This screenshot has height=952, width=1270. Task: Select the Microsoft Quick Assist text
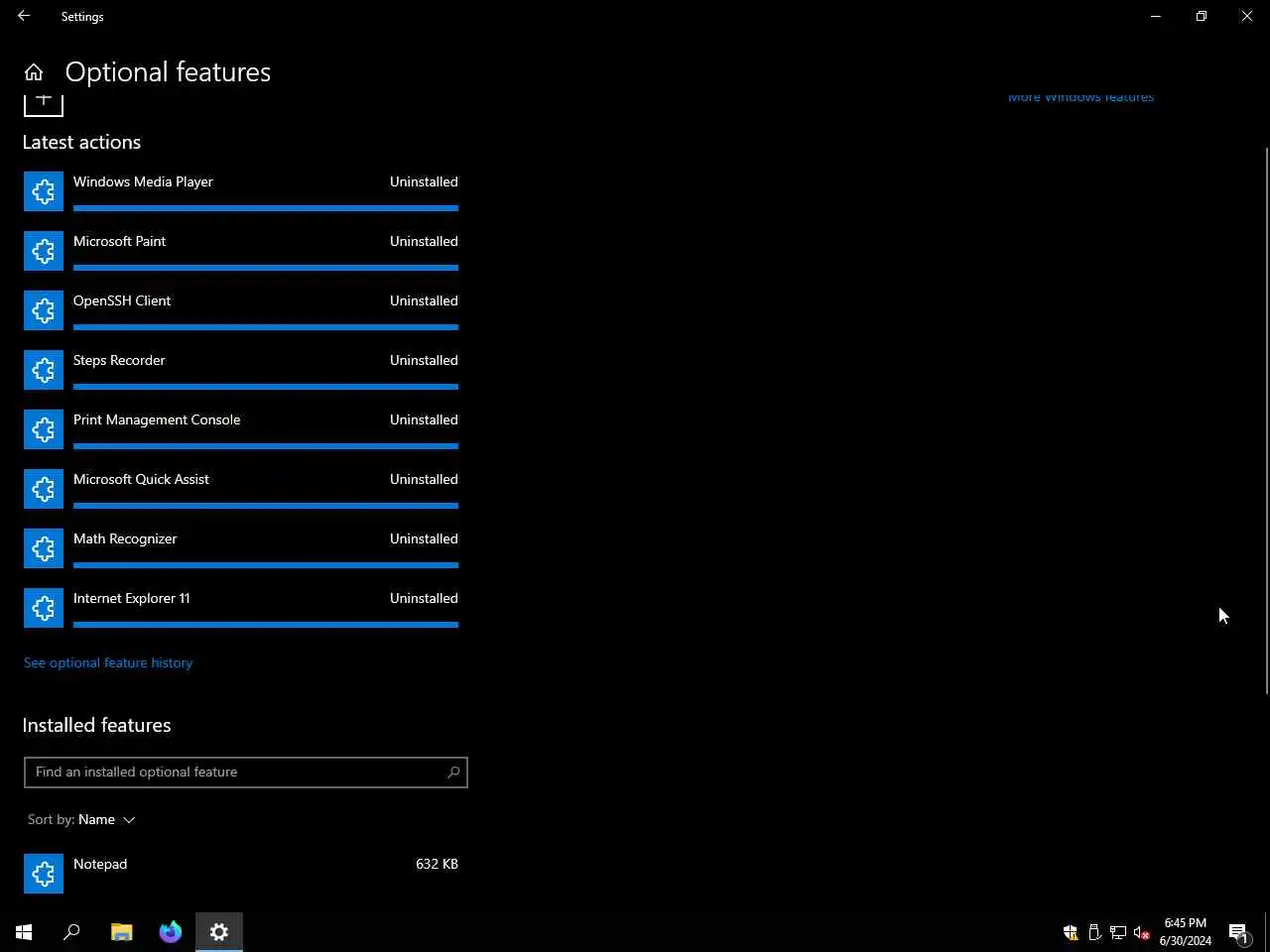141,480
